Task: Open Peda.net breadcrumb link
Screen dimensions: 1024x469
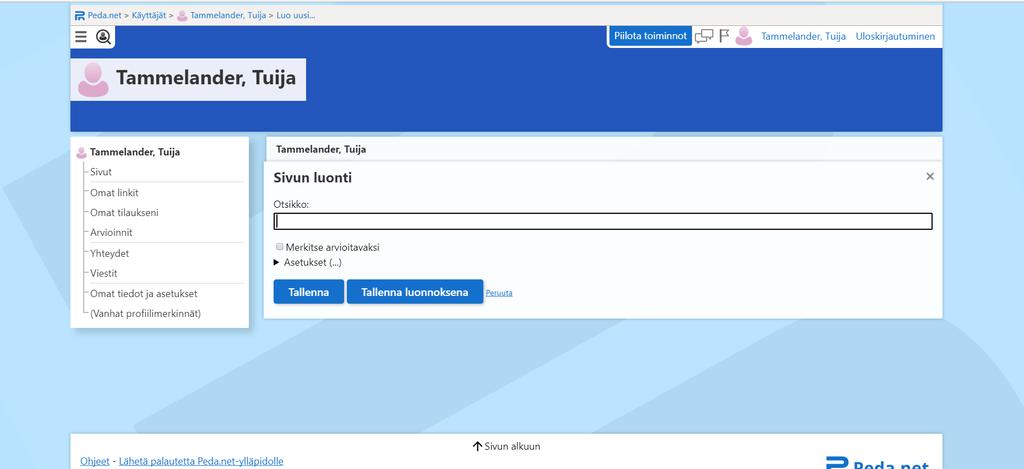Action: click(x=104, y=15)
